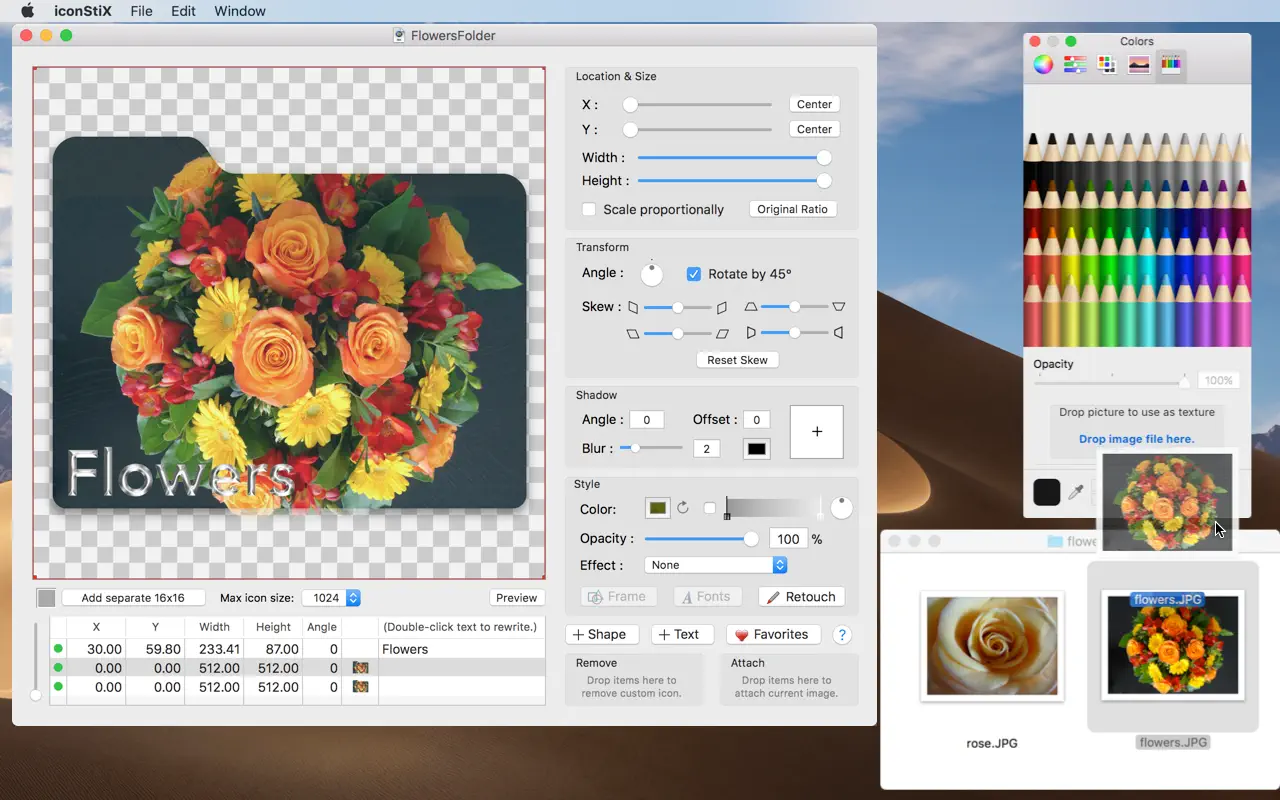Toggle the gradient checkbox beside Color
This screenshot has height=800, width=1280.
[709, 508]
